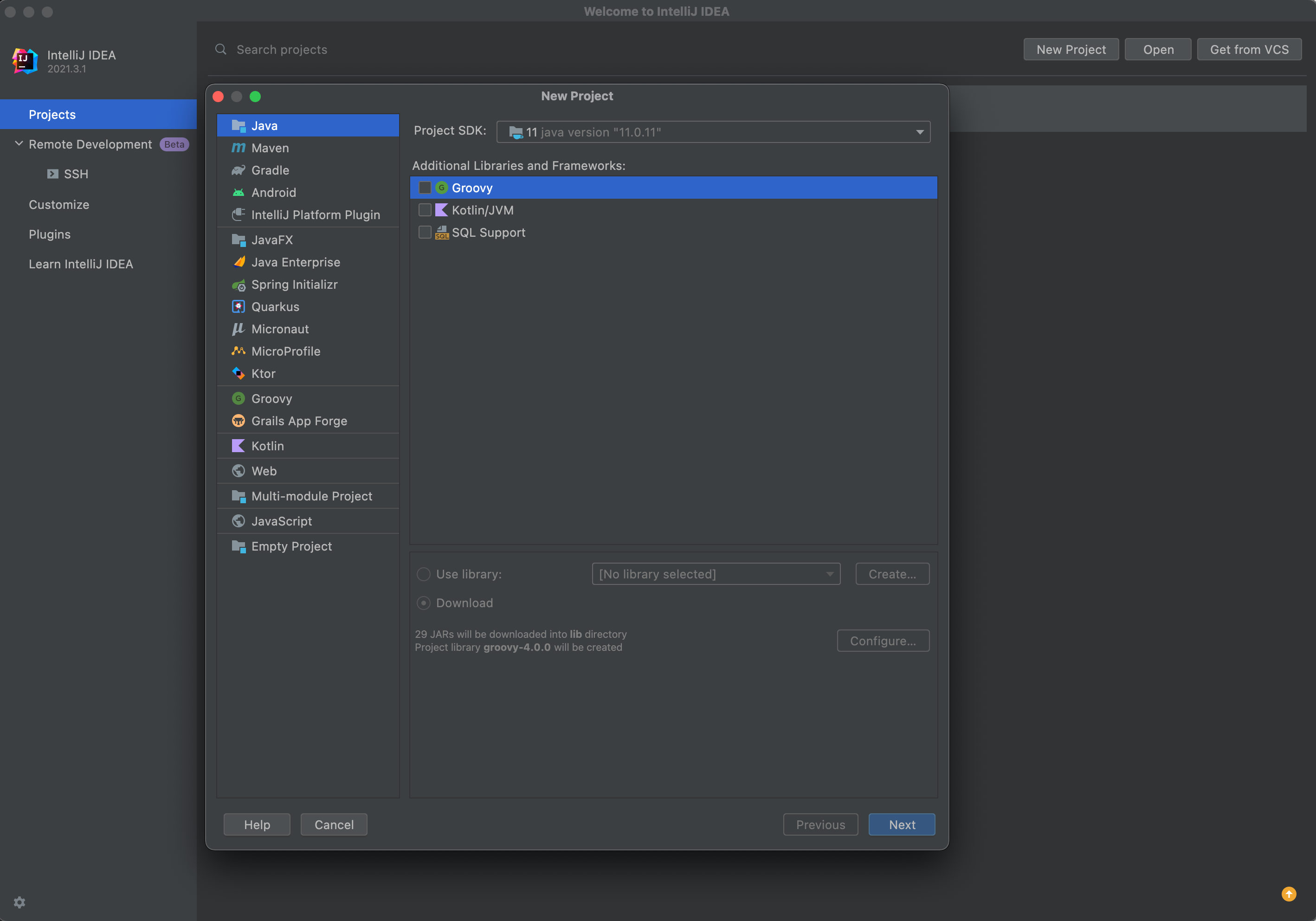Image resolution: width=1316 pixels, height=921 pixels.
Task: Click the Search projects field
Action: pyautogui.click(x=281, y=50)
